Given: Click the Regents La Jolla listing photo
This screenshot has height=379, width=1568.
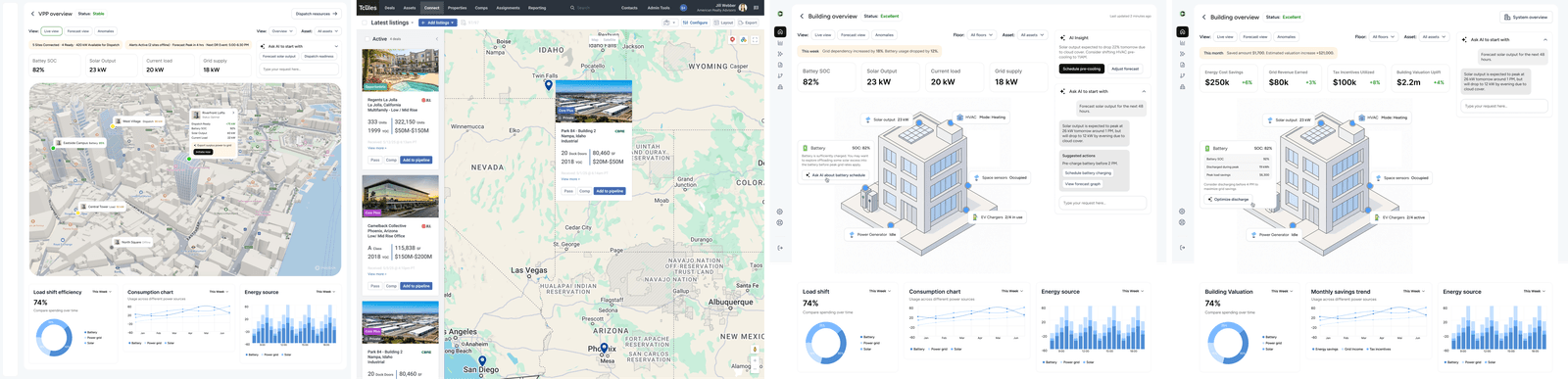Looking at the screenshot, I should pyautogui.click(x=401, y=70).
